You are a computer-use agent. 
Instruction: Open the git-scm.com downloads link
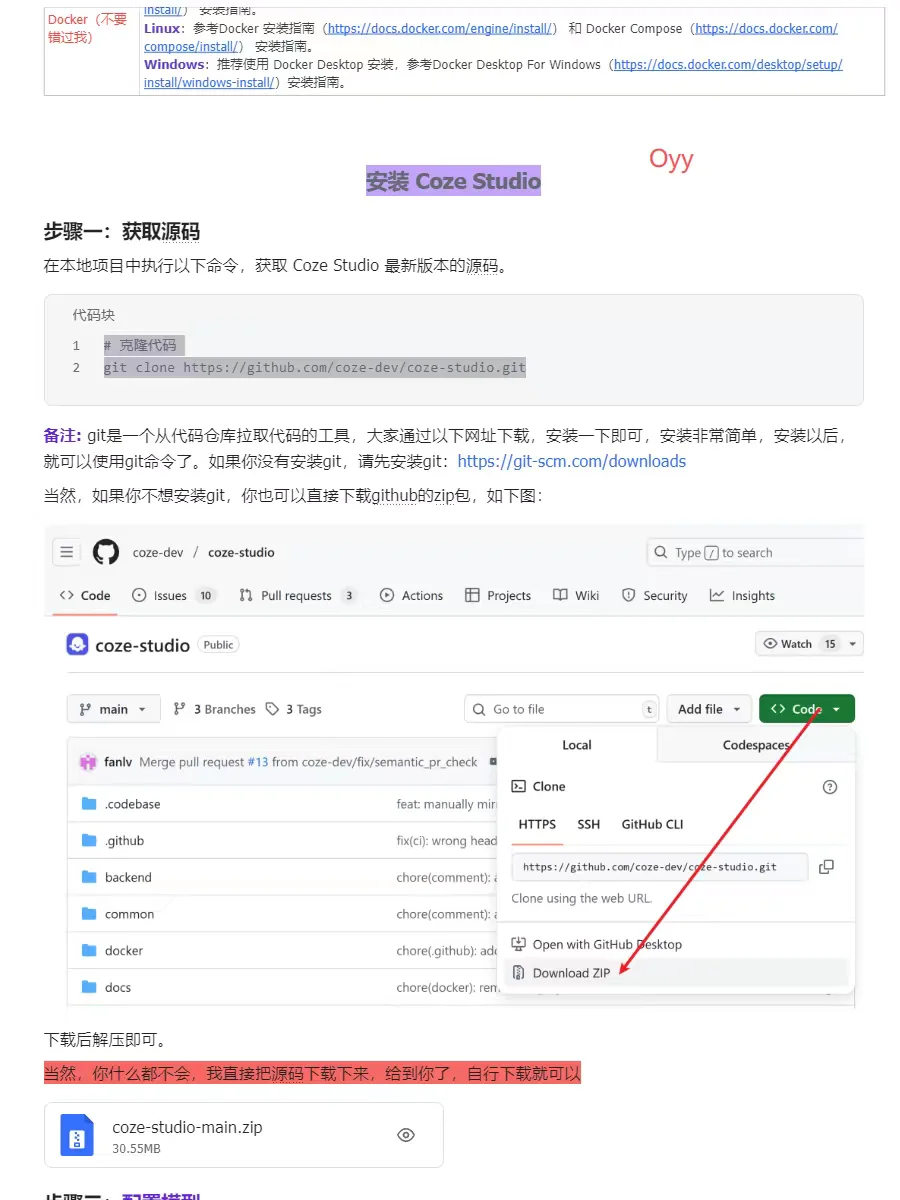(572, 461)
